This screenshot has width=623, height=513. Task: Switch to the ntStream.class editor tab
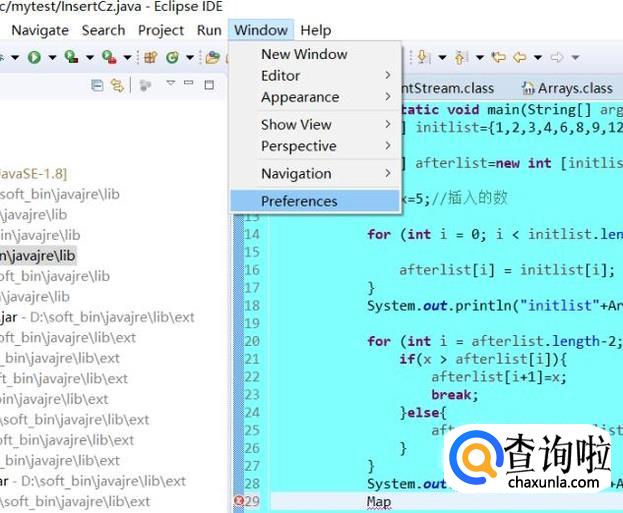pos(447,88)
